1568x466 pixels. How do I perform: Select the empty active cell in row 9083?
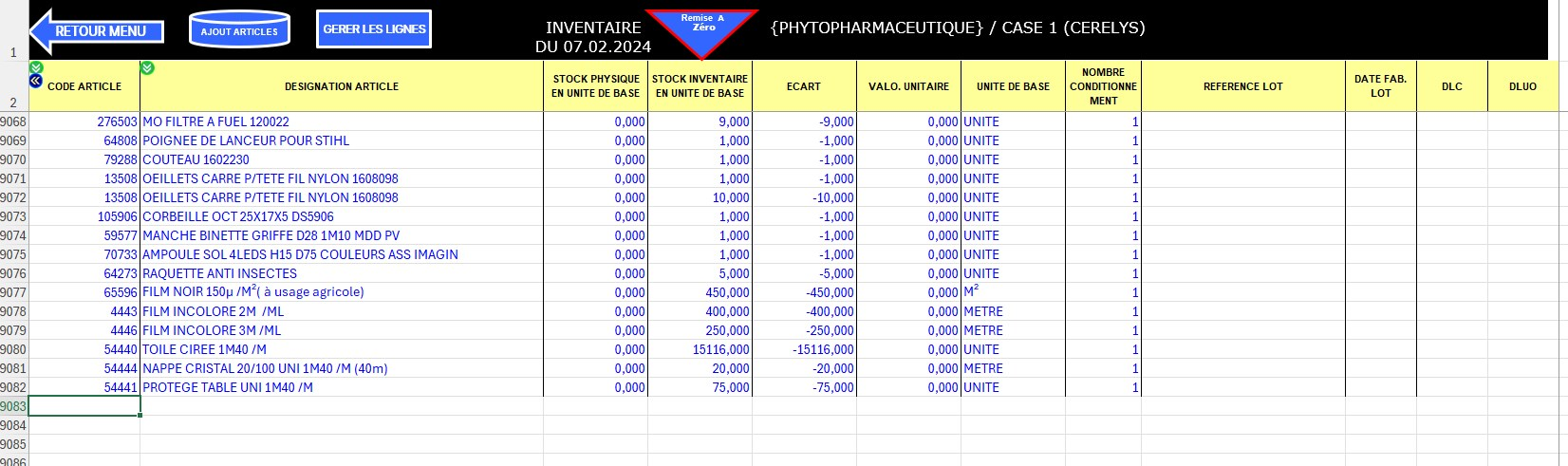[84, 406]
